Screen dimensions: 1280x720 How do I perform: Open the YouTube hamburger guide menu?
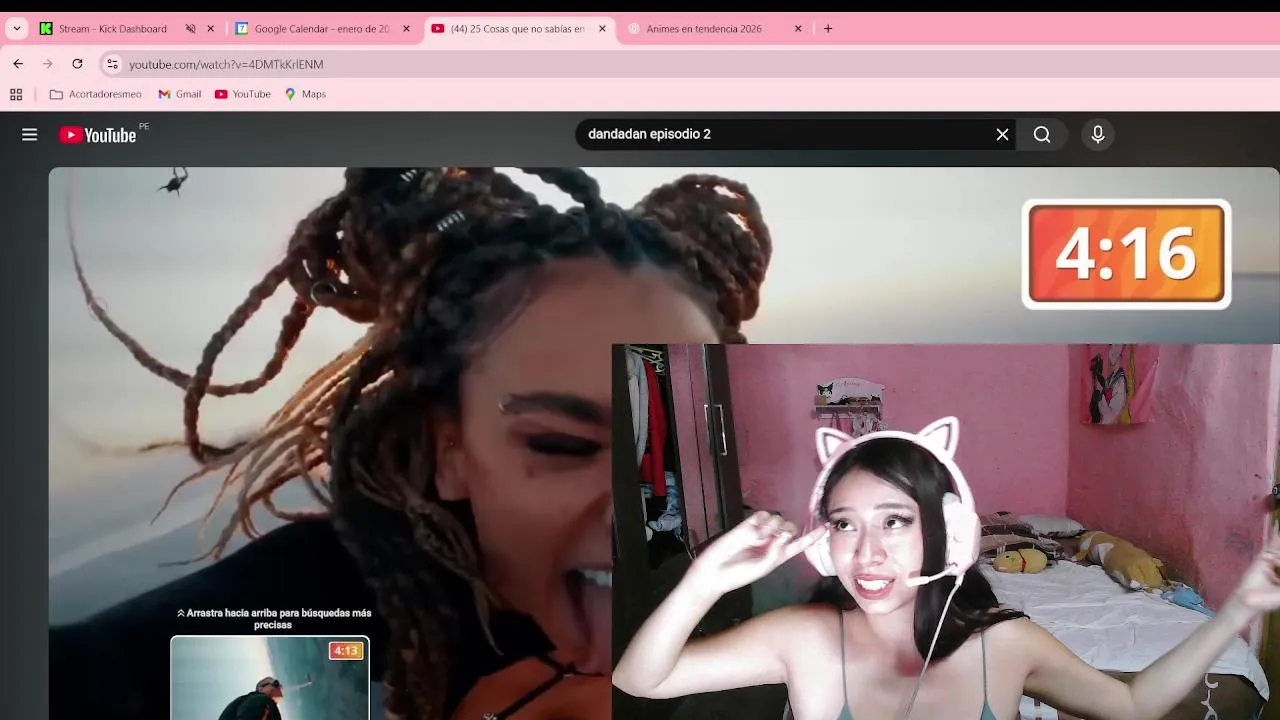30,135
